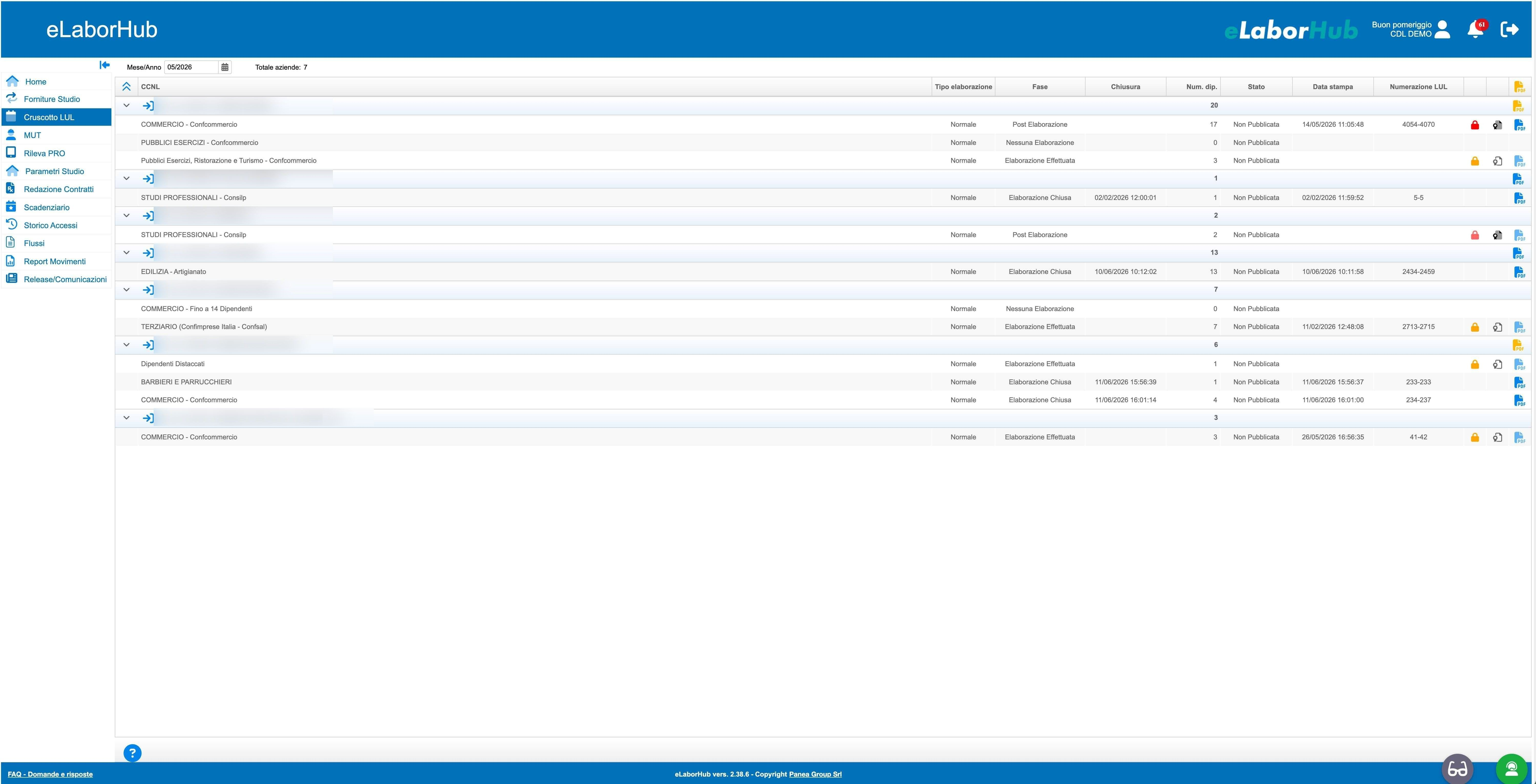The image size is (1536, 784).
Task: Collapse the company group totaling 20 employees
Action: pos(127,105)
